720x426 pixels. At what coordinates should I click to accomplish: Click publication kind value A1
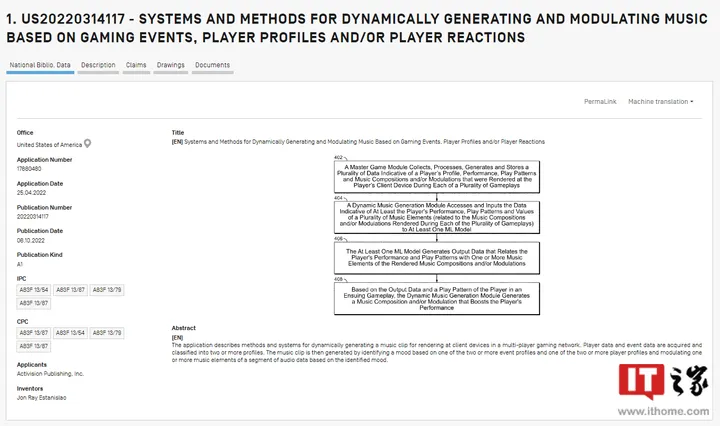coord(20,264)
